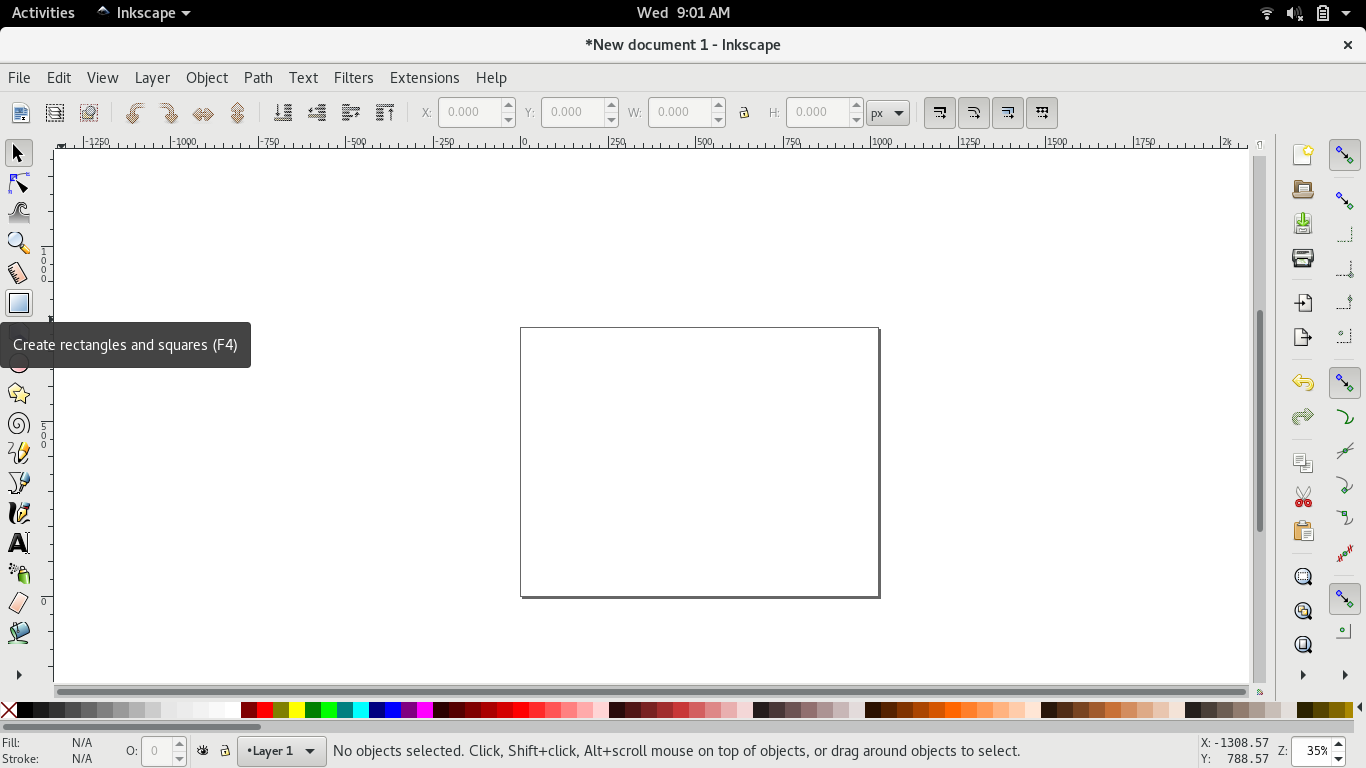This screenshot has width=1366, height=768.
Task: Open the px units dropdown
Action: (x=887, y=112)
